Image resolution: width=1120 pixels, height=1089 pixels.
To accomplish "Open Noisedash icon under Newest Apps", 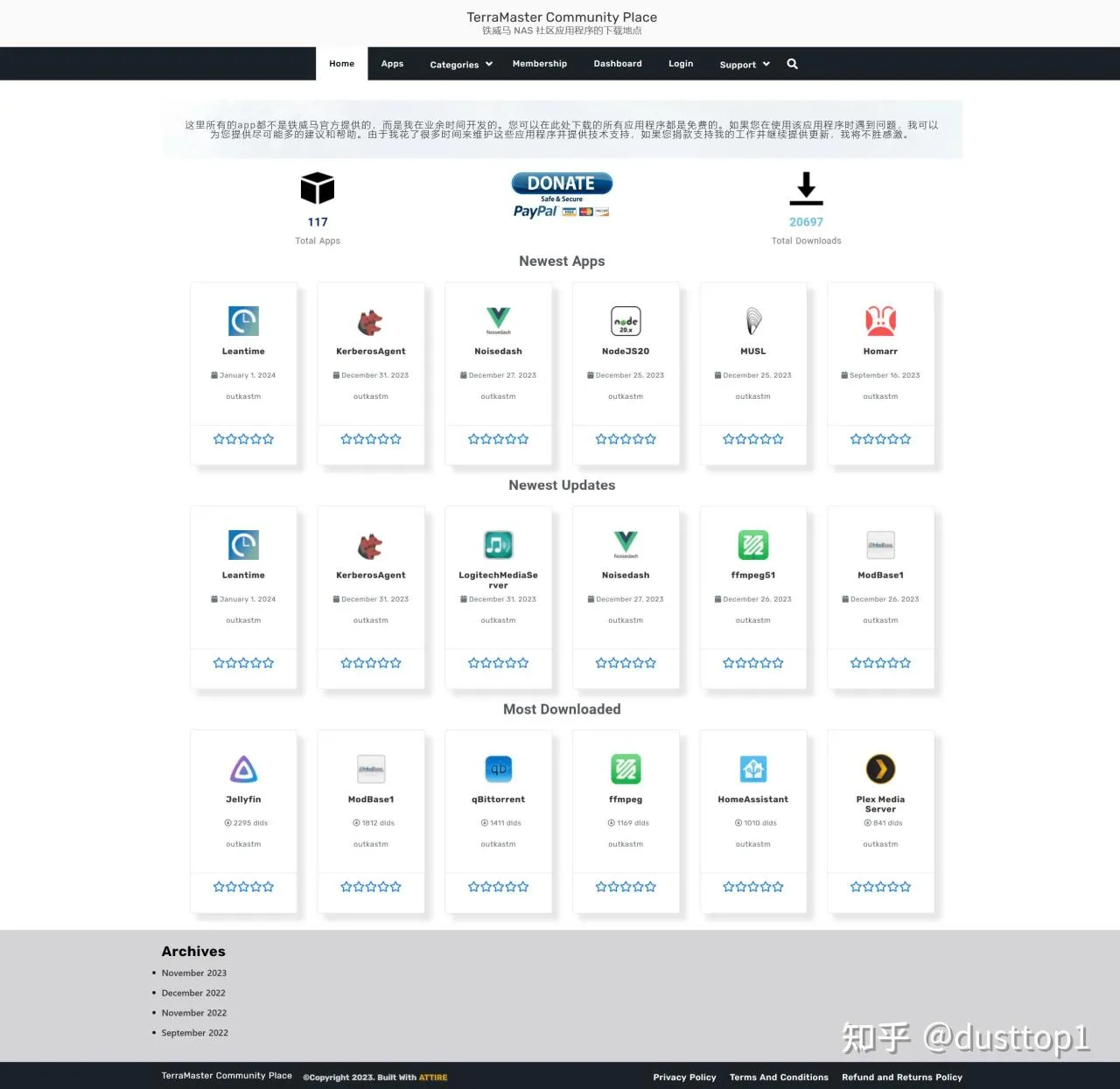I will tap(498, 321).
